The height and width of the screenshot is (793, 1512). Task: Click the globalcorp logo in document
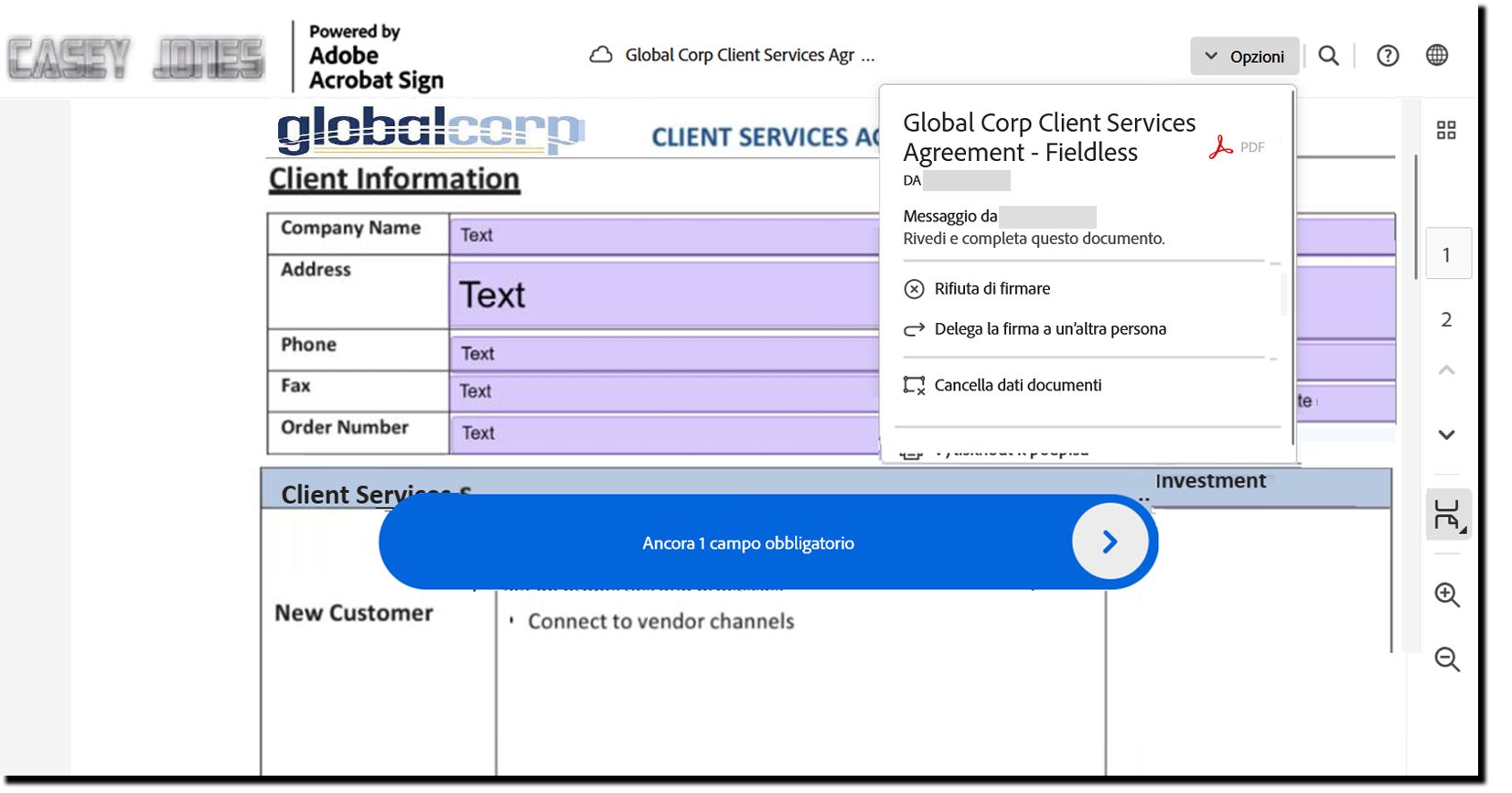tap(430, 130)
